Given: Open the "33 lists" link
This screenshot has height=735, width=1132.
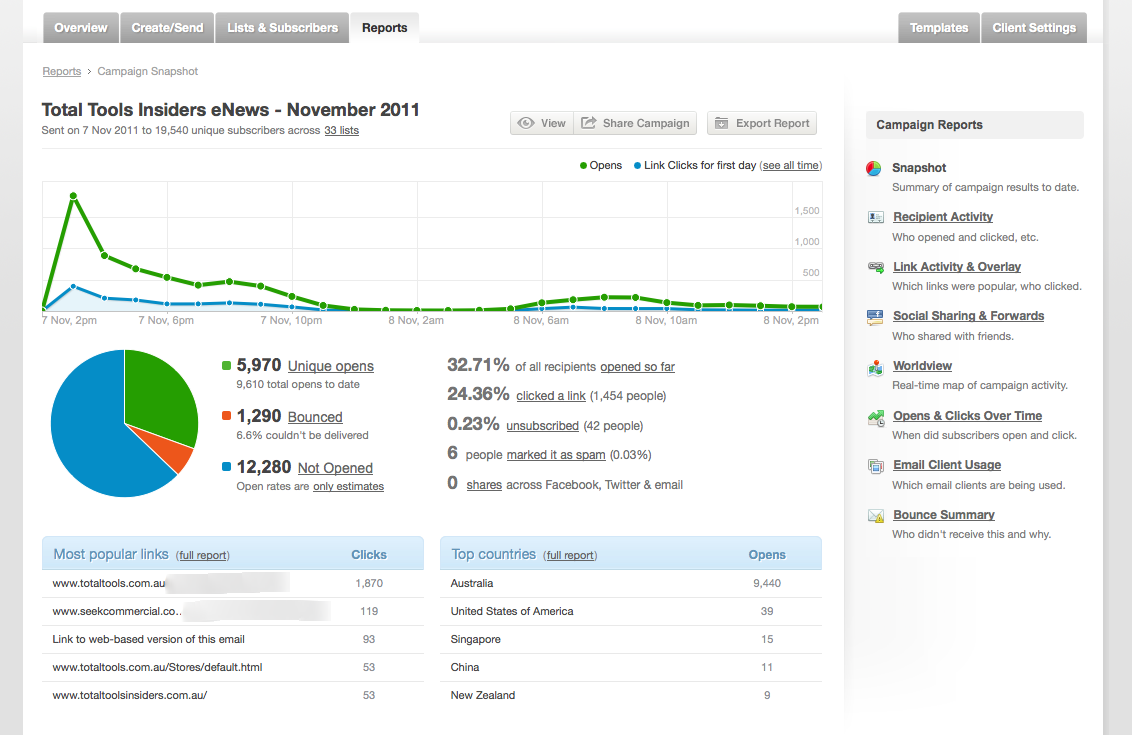Looking at the screenshot, I should [342, 130].
